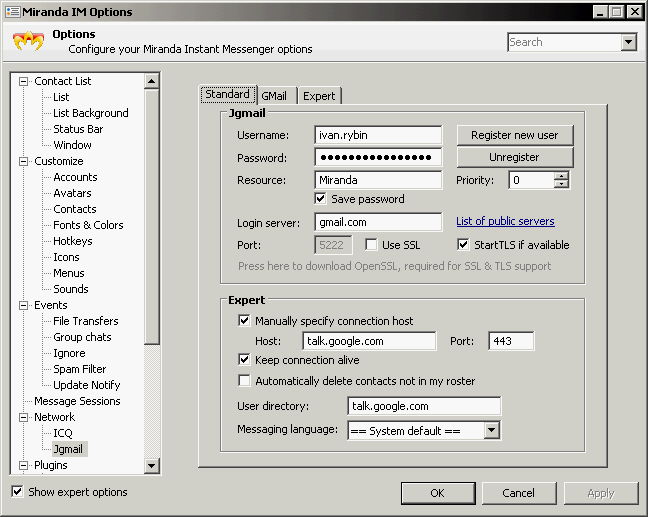The image size is (648, 517).
Task: Select Group chats tree item
Action: [82, 337]
